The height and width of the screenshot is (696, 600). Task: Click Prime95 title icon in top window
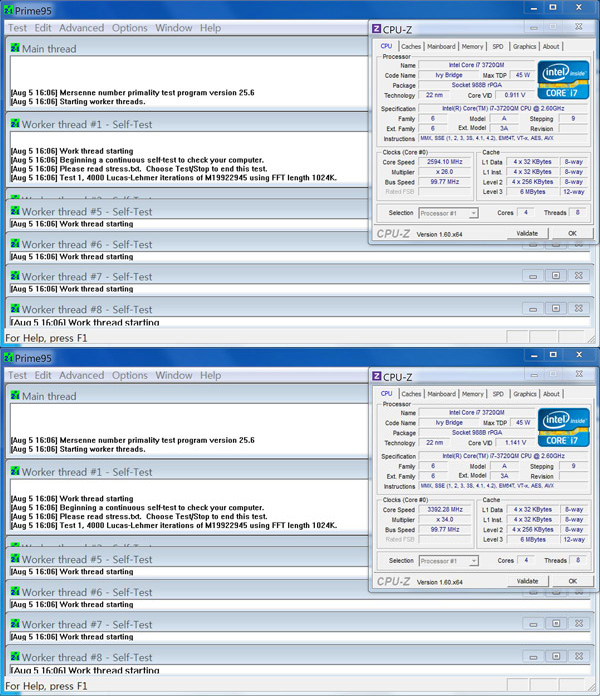point(8,9)
